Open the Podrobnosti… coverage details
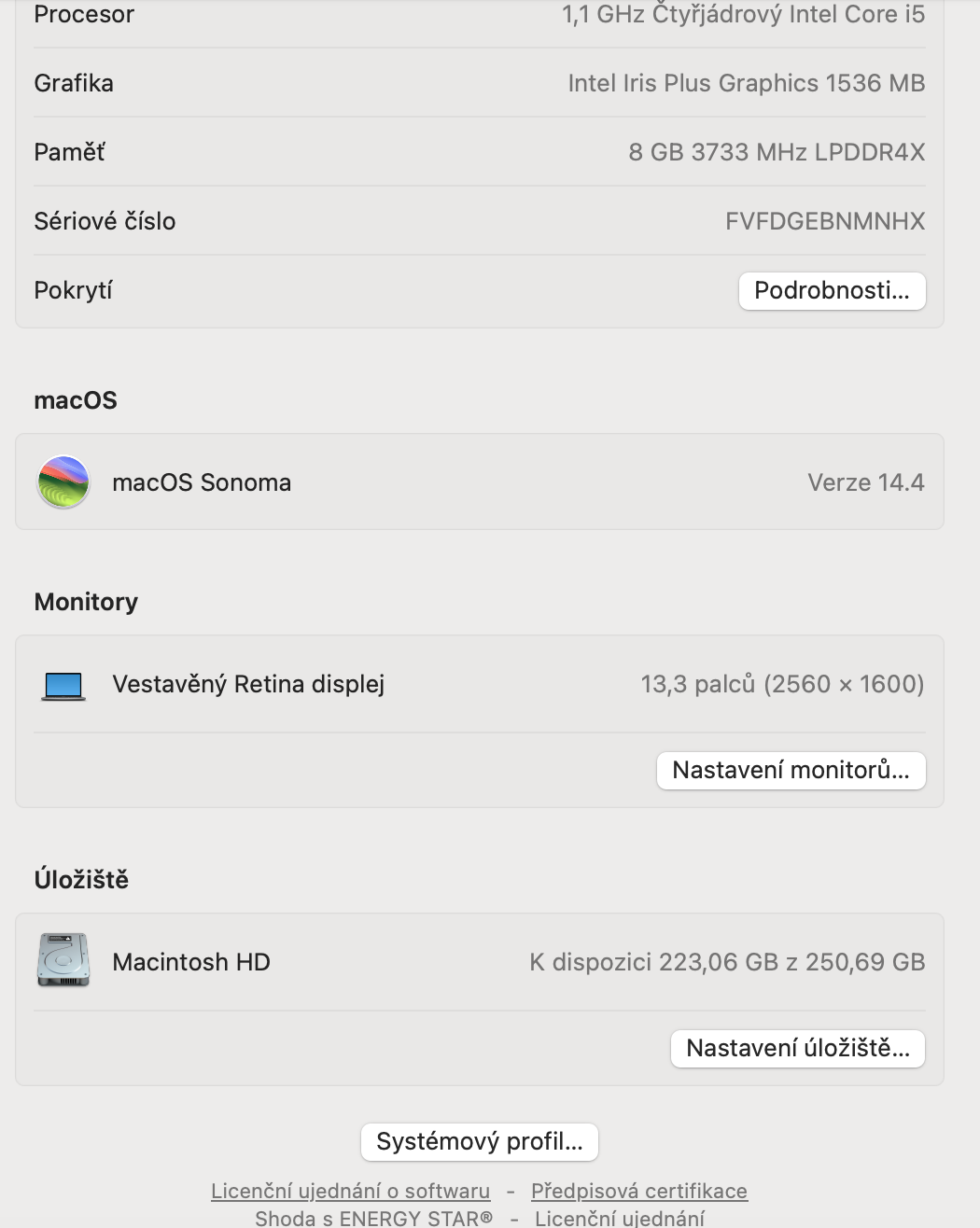Viewport: 980px width, 1228px height. coord(832,290)
